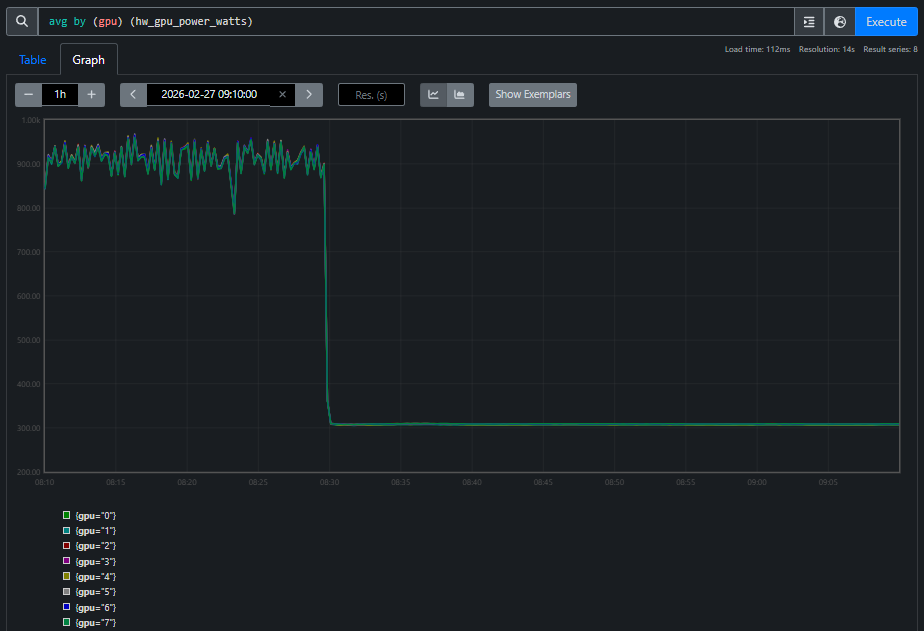The height and width of the screenshot is (631, 924).
Task: Go to previous end time chevron
Action: click(133, 95)
